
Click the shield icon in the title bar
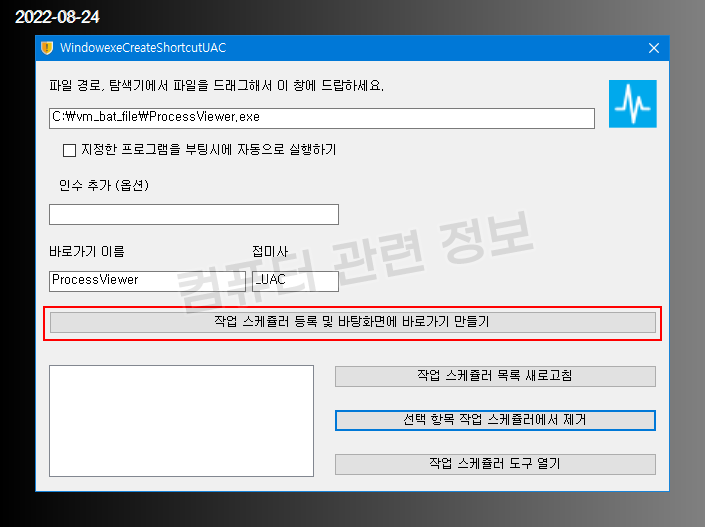[47, 48]
